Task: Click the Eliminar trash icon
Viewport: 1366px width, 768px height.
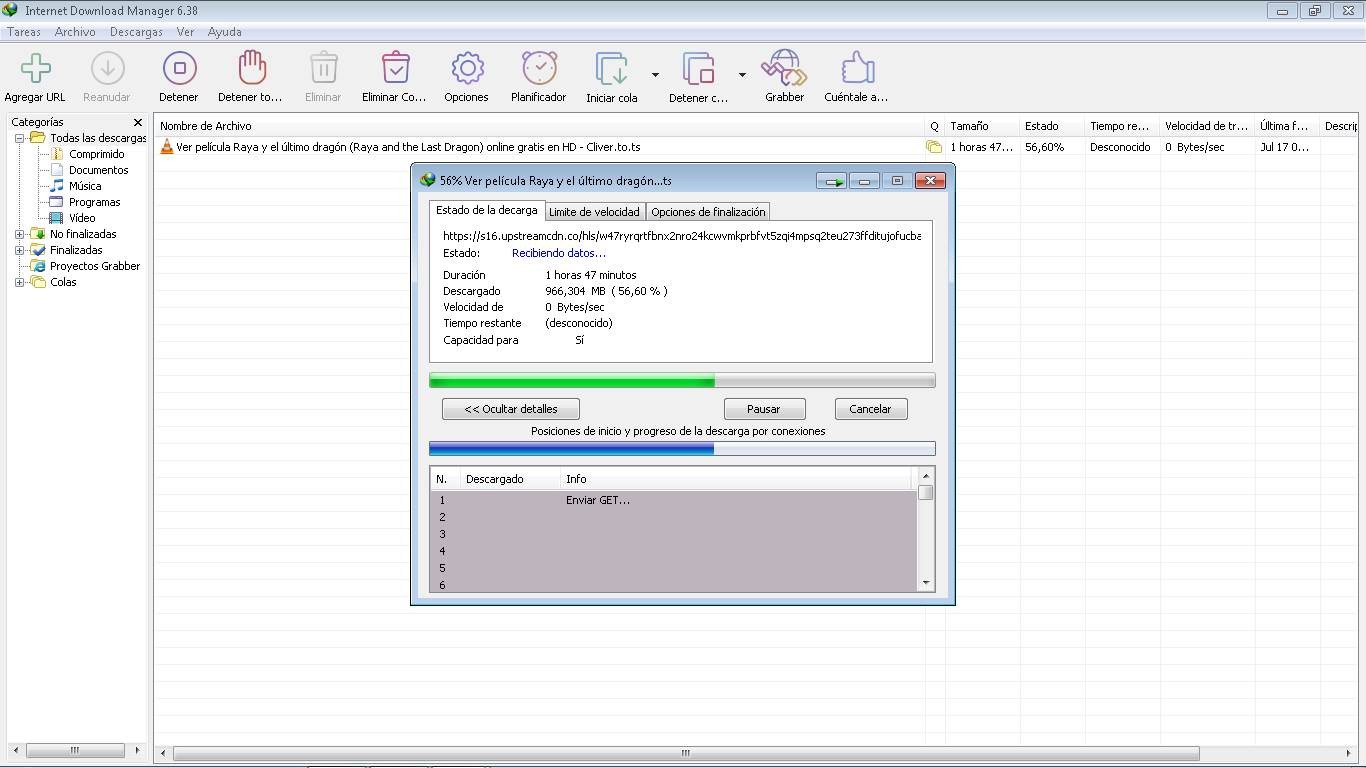Action: [323, 68]
